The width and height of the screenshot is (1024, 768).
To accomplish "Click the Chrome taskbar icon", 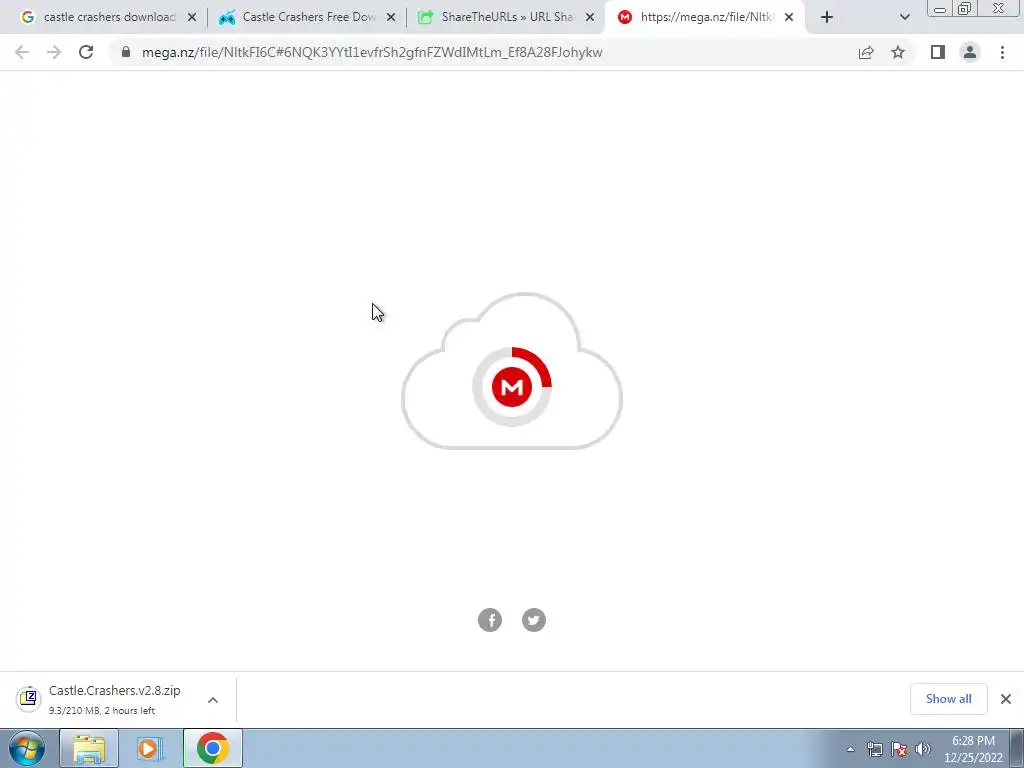I will tap(213, 748).
